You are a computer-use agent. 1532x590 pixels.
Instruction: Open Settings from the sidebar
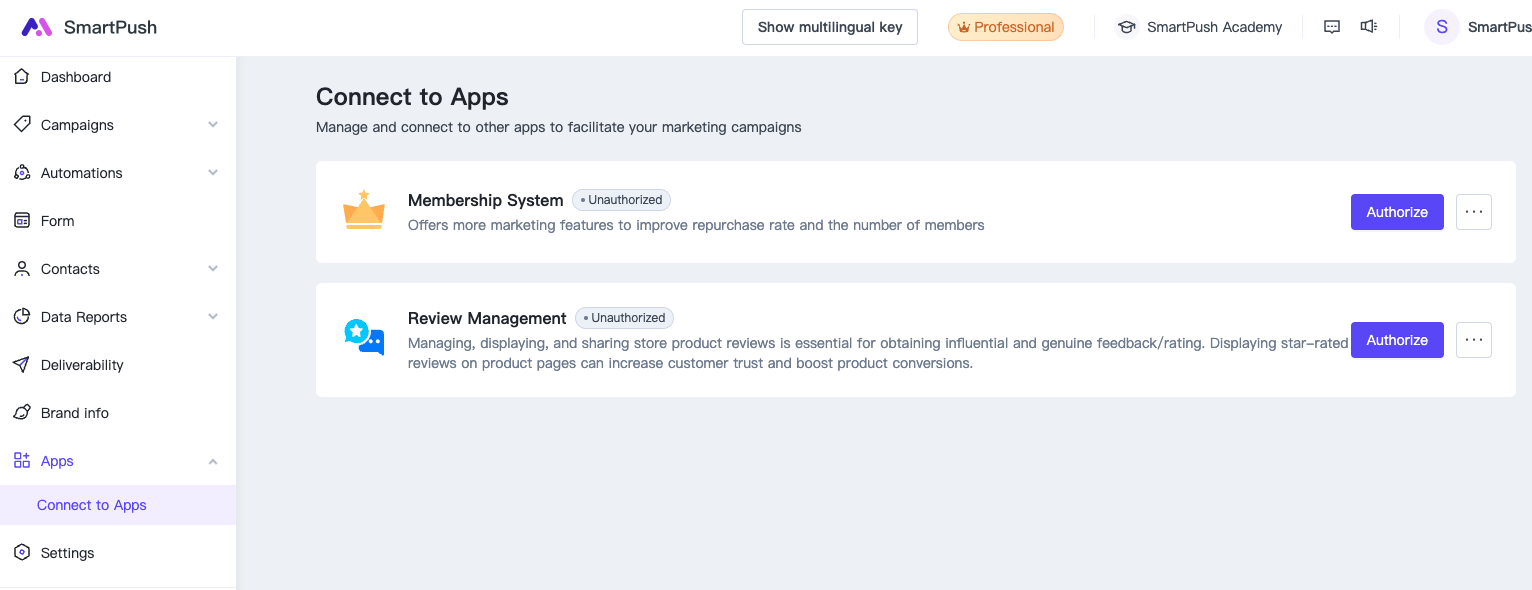(x=67, y=553)
